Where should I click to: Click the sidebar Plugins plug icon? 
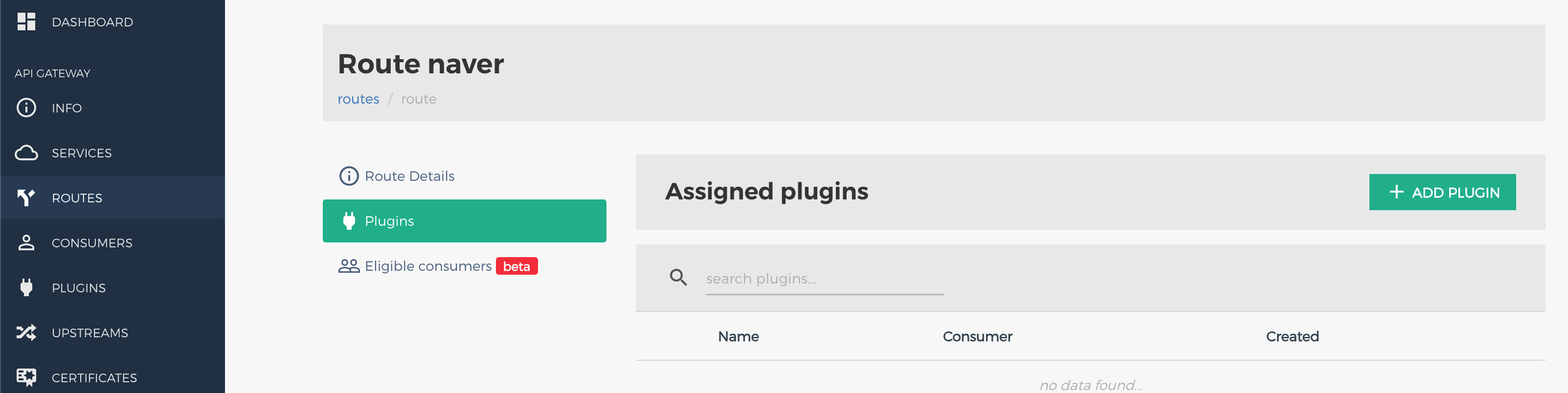coord(26,287)
